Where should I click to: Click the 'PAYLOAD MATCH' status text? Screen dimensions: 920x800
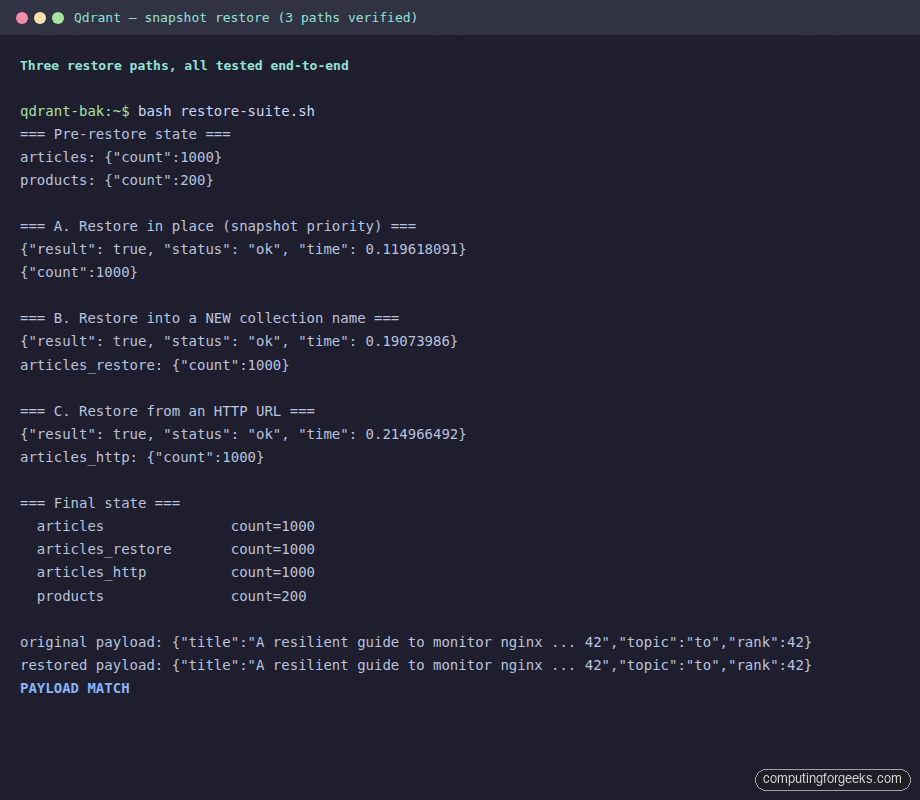[75, 688]
